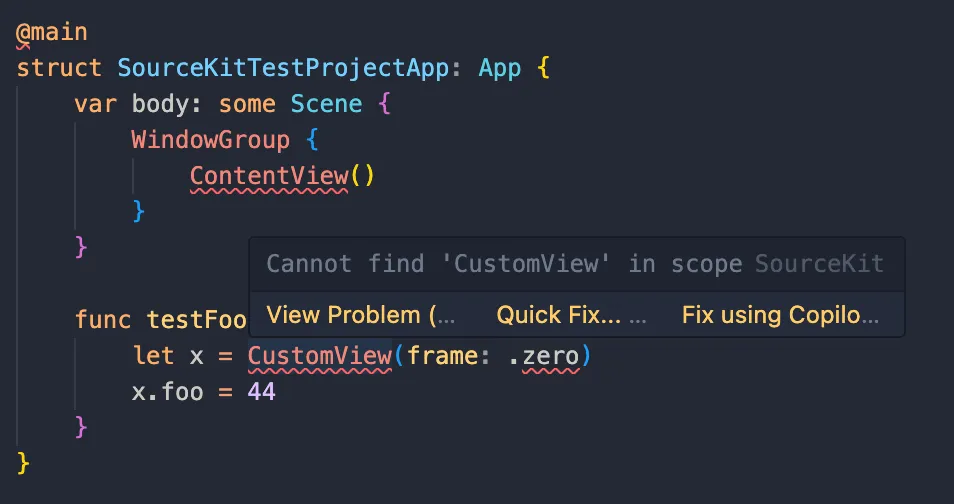
Task: Click the var keyword before body
Action: [95, 104]
